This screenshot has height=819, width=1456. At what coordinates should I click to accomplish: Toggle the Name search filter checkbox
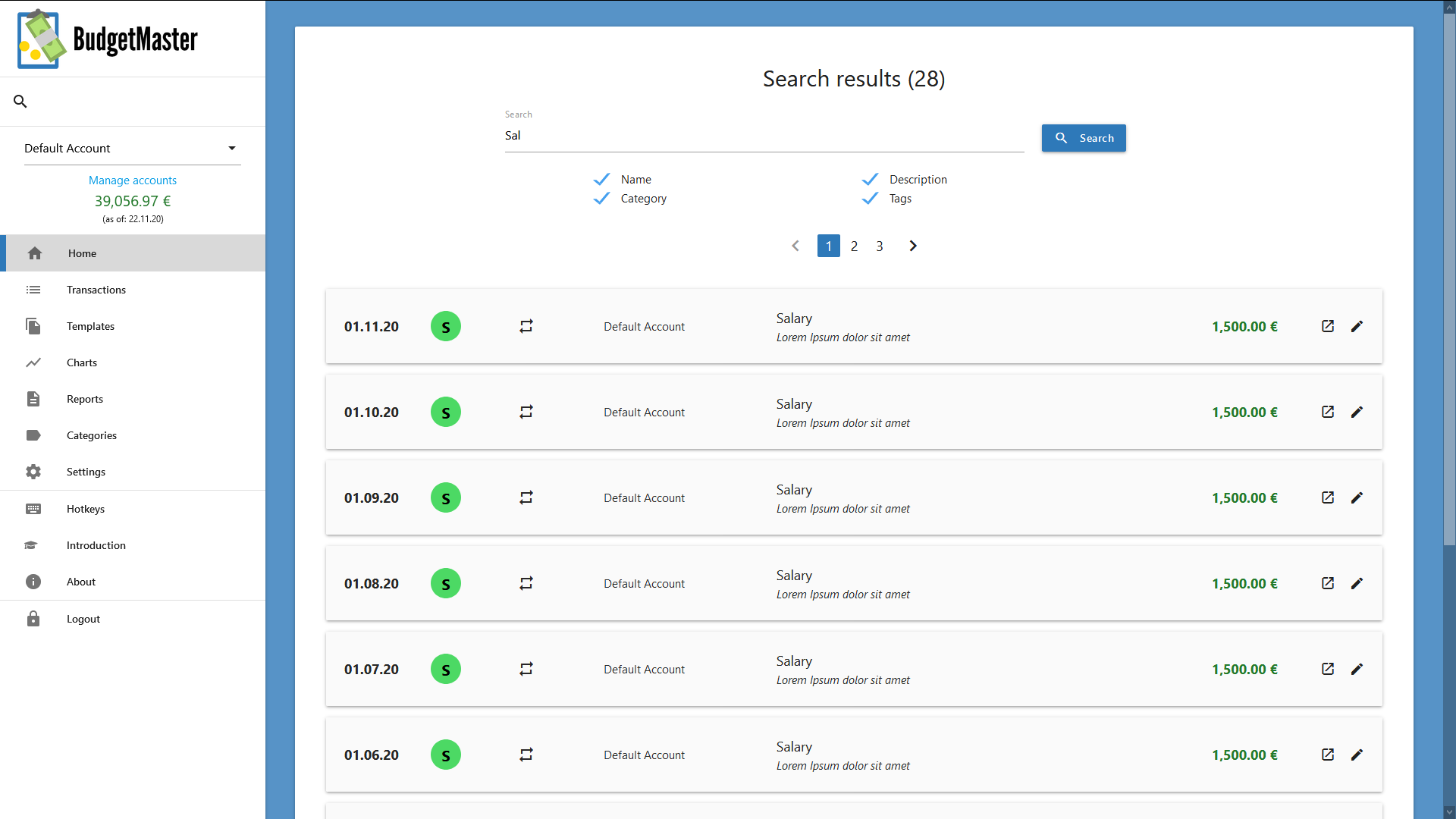[601, 179]
